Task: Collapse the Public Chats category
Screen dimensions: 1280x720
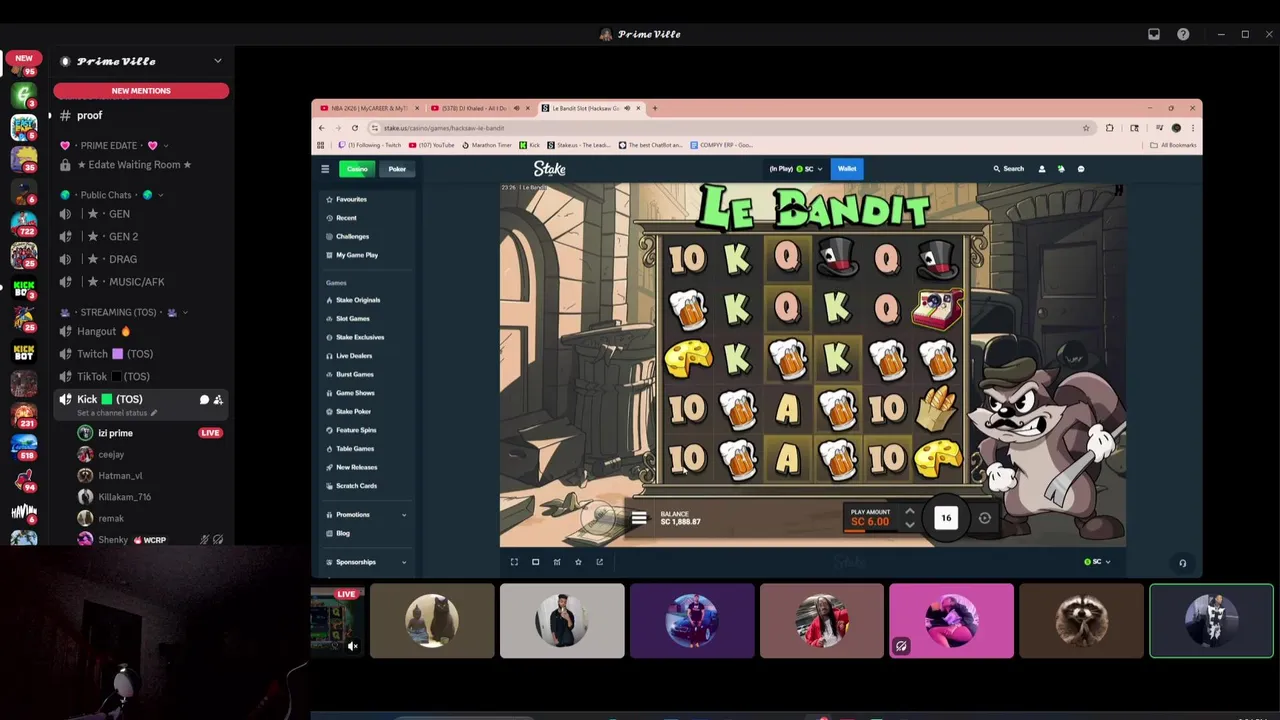Action: (111, 195)
